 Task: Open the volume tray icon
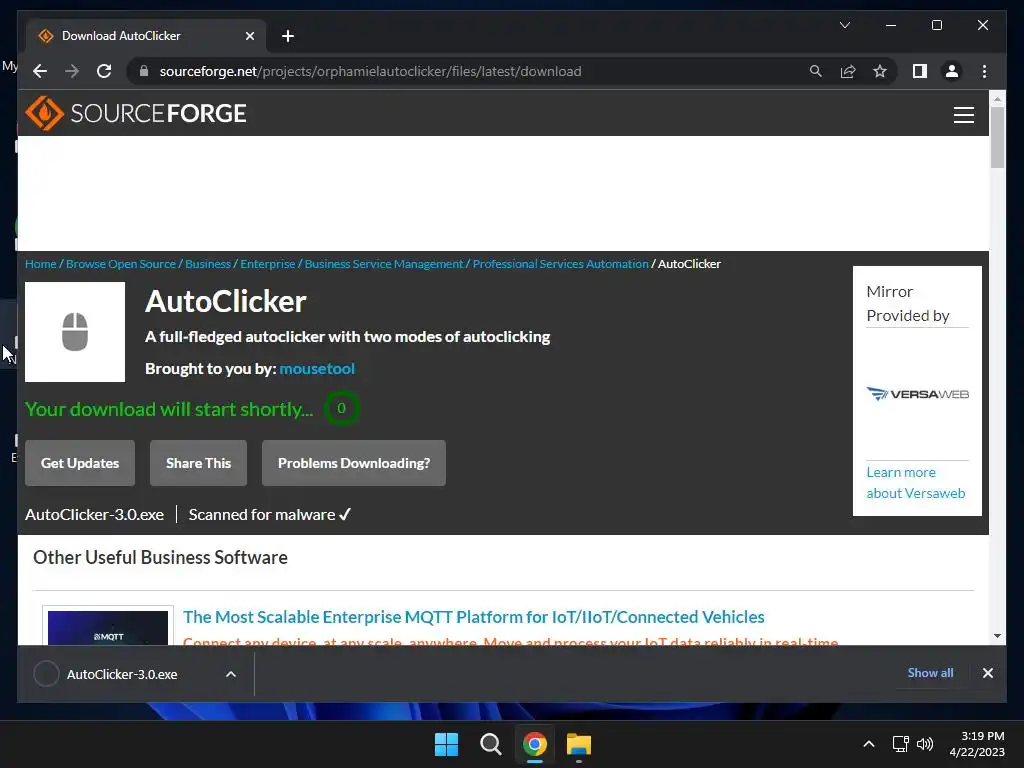[925, 744]
